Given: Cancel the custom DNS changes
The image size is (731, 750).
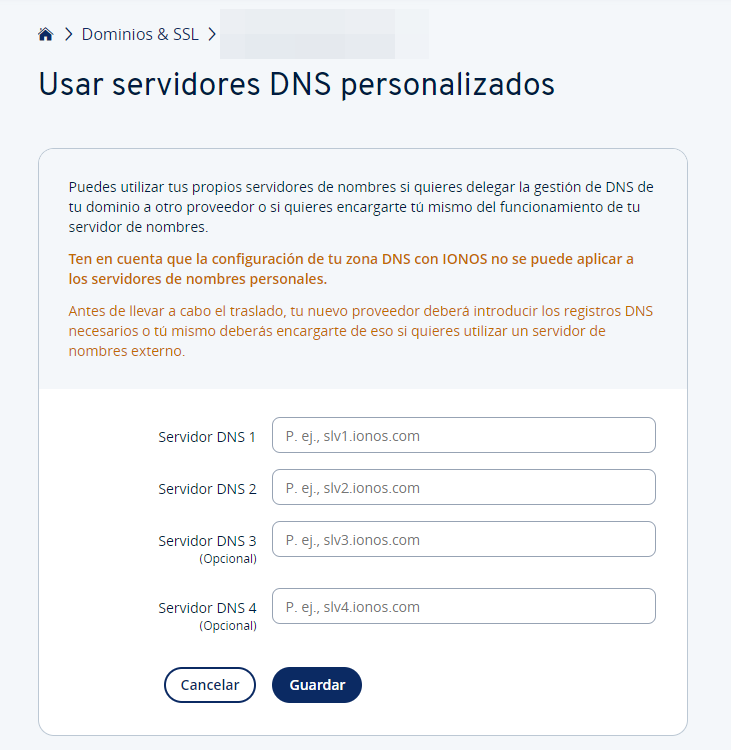Looking at the screenshot, I should (210, 685).
